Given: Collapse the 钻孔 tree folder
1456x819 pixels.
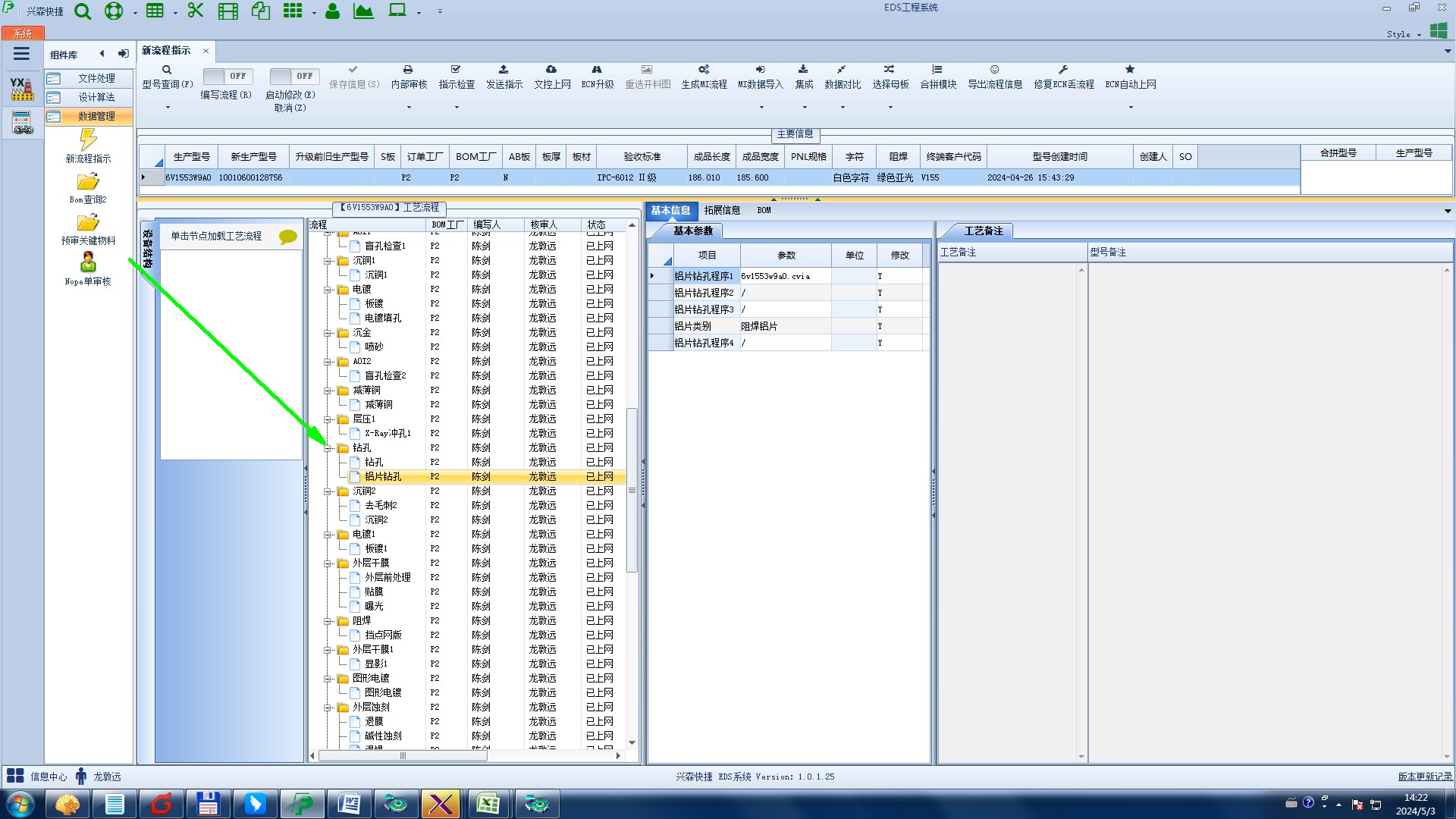Looking at the screenshot, I should click(328, 448).
